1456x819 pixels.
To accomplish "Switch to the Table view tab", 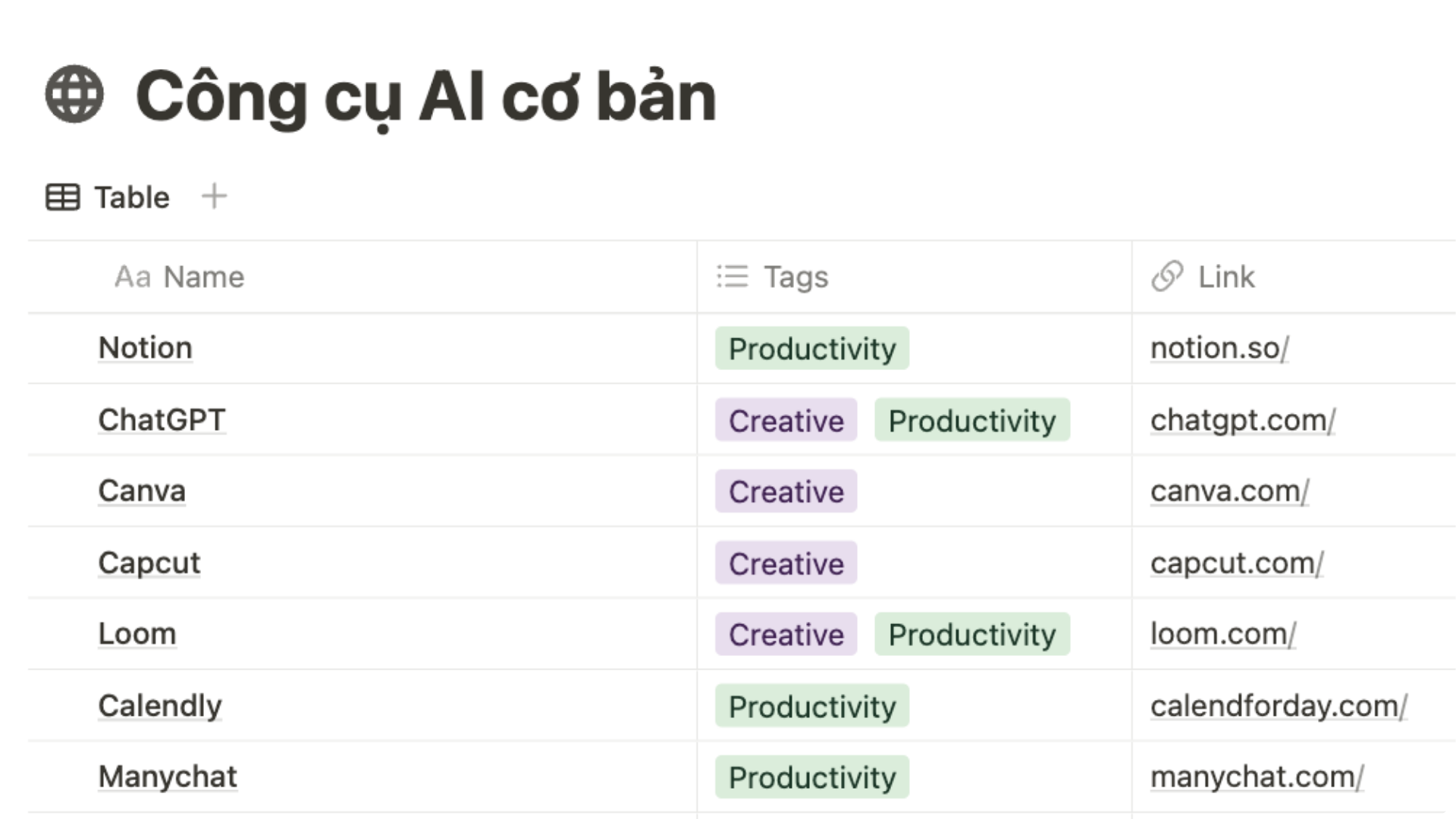I will coord(108,197).
